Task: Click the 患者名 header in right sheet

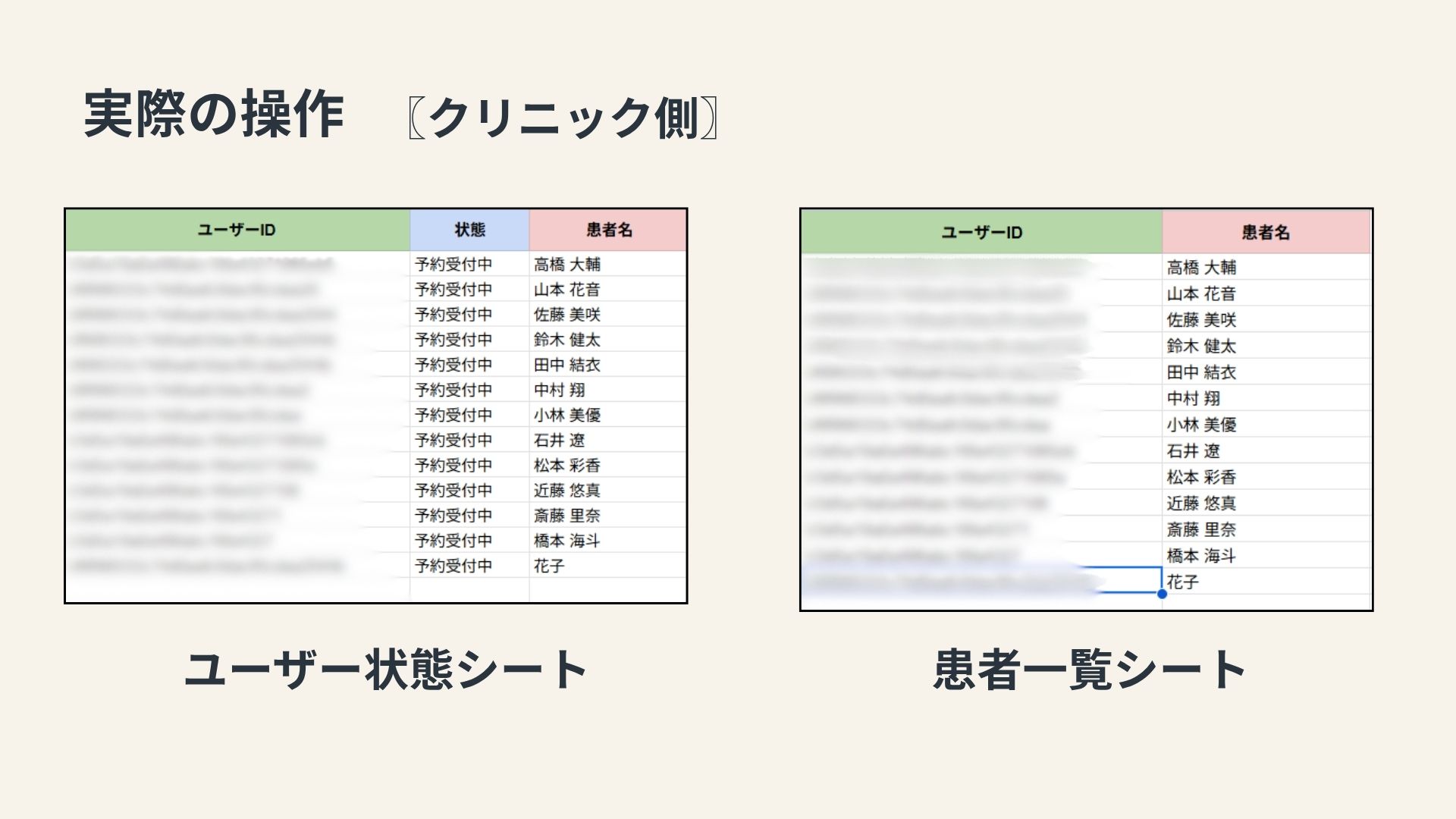Action: click(1266, 232)
